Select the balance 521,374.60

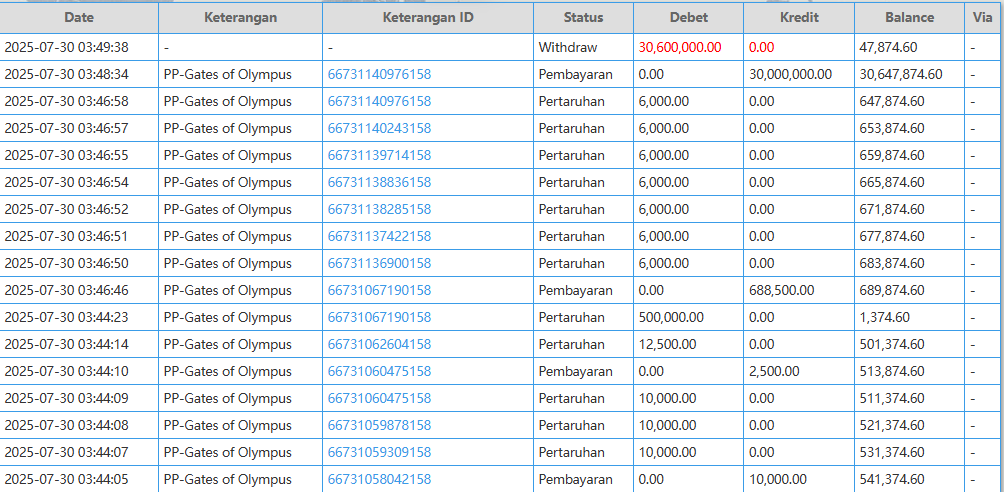tap(892, 425)
